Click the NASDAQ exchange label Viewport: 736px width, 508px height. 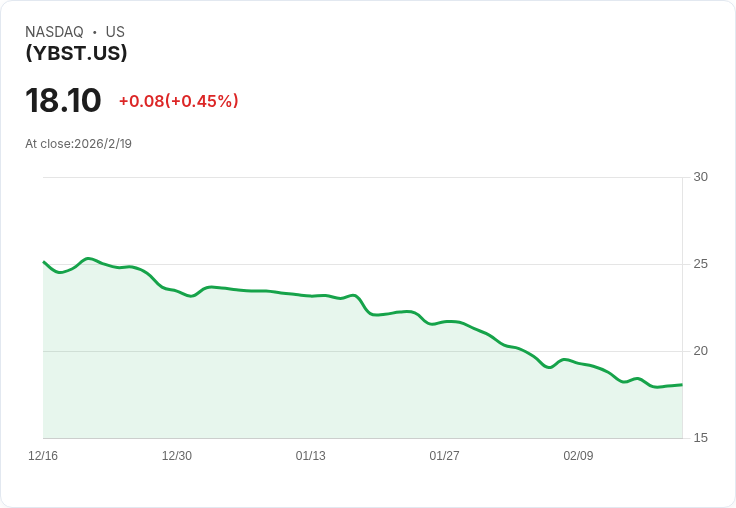pos(54,32)
